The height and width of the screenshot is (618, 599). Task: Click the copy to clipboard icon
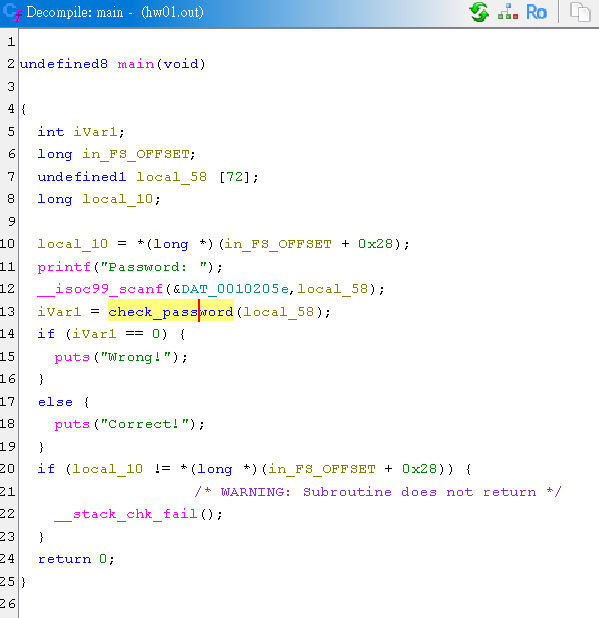[x=580, y=12]
